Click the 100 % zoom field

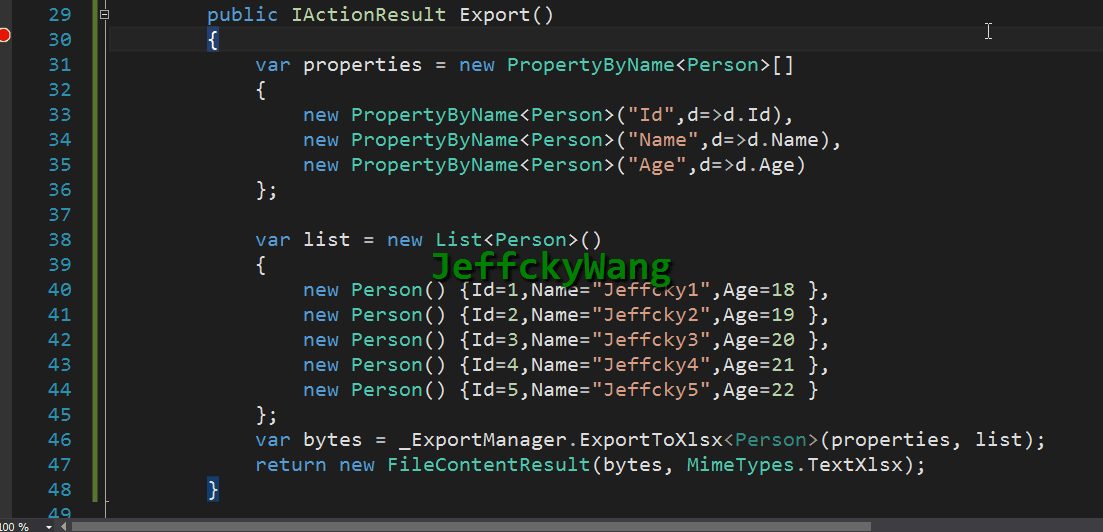(x=15, y=526)
